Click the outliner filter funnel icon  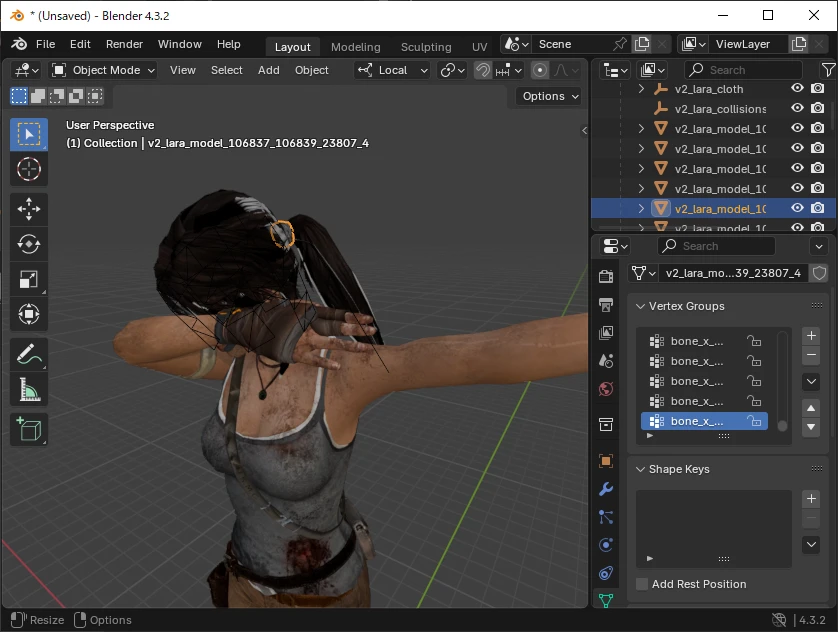[827, 70]
